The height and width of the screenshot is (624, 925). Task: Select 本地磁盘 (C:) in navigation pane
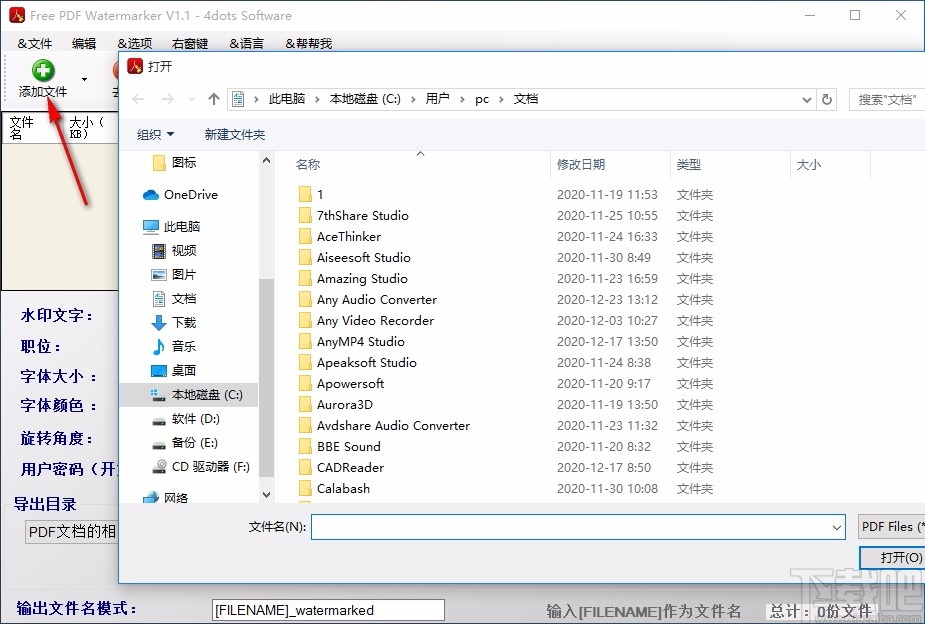(x=189, y=395)
